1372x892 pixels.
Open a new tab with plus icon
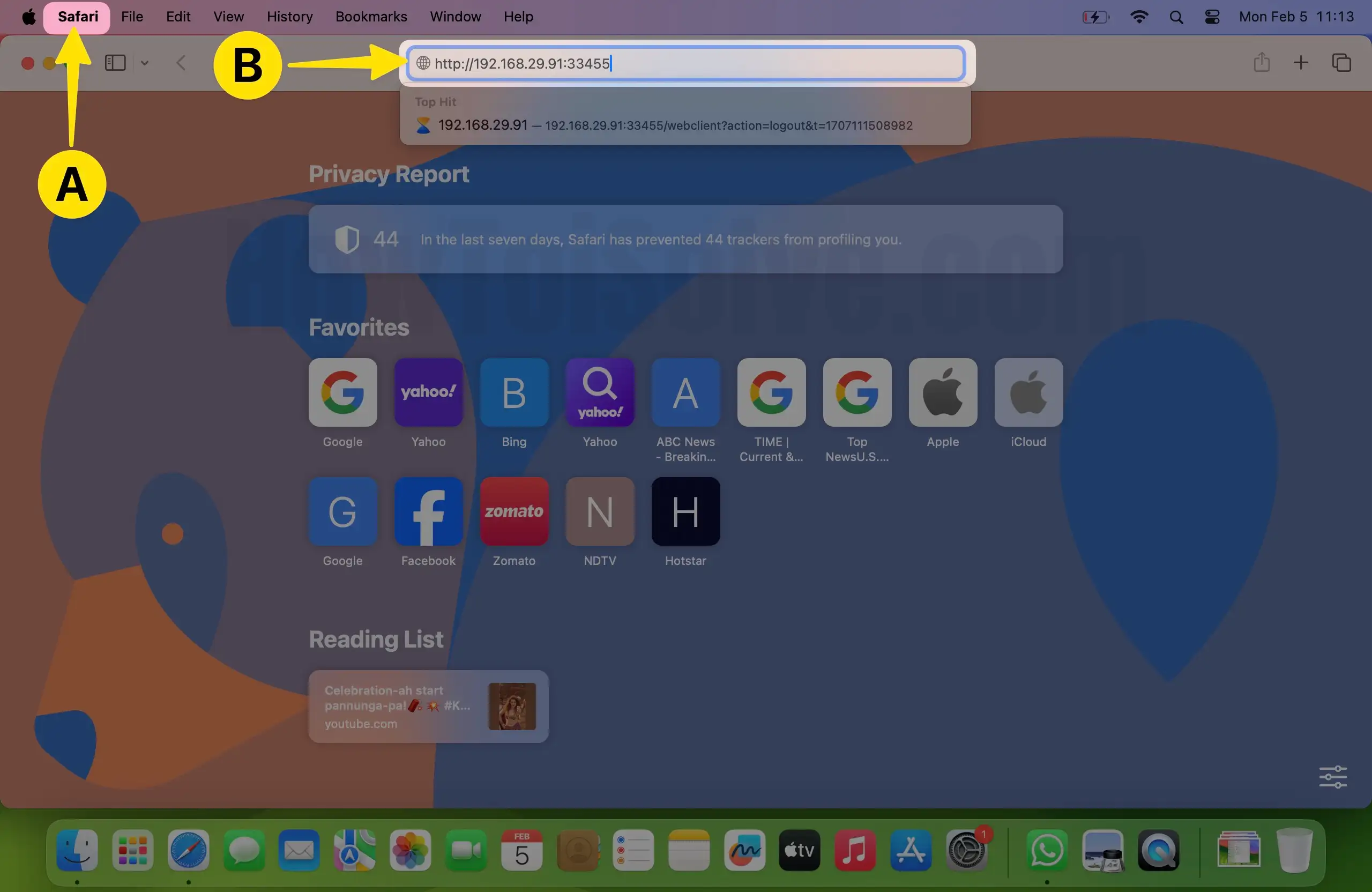(x=1301, y=62)
